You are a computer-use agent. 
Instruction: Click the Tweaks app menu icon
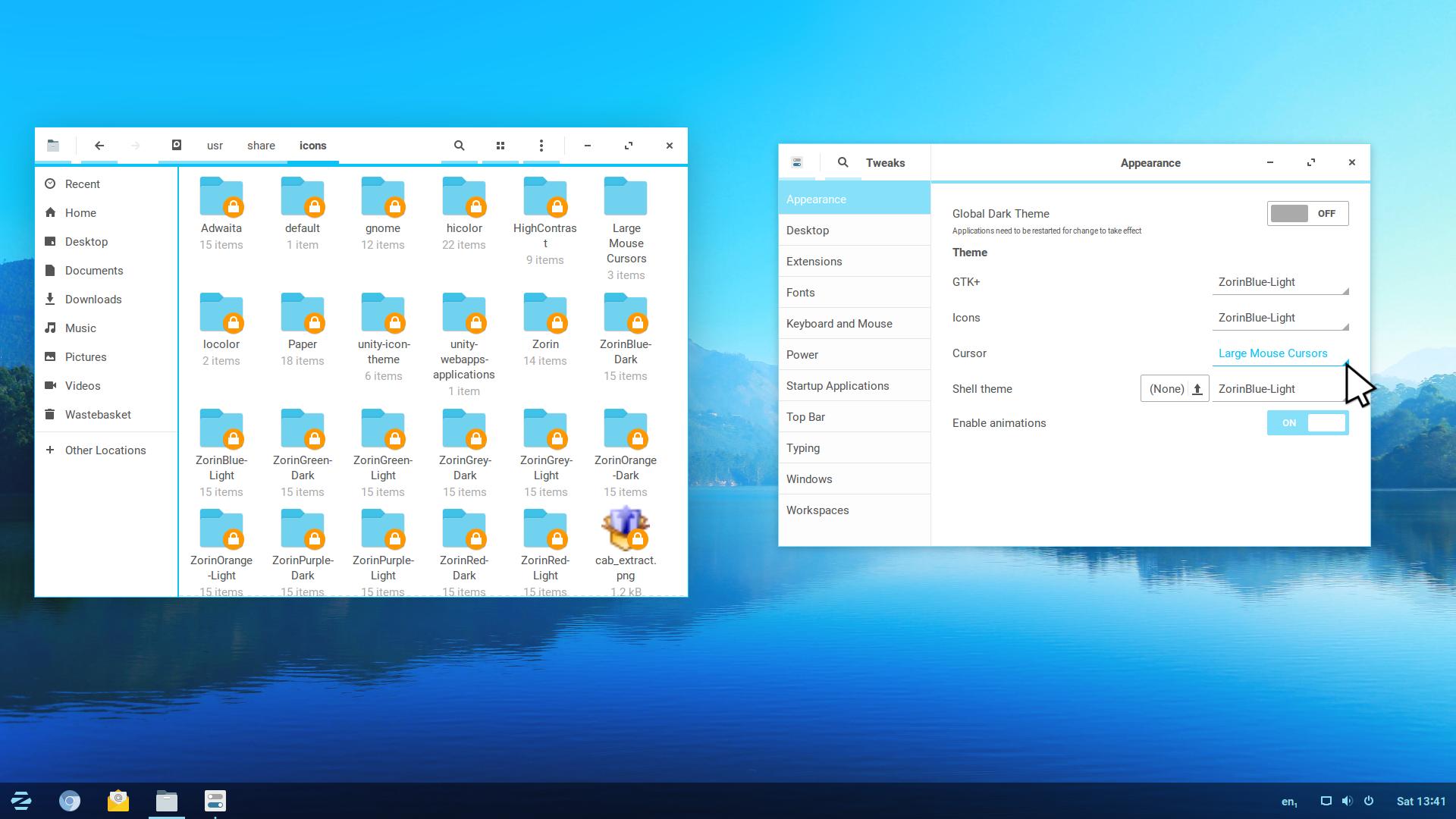(797, 162)
